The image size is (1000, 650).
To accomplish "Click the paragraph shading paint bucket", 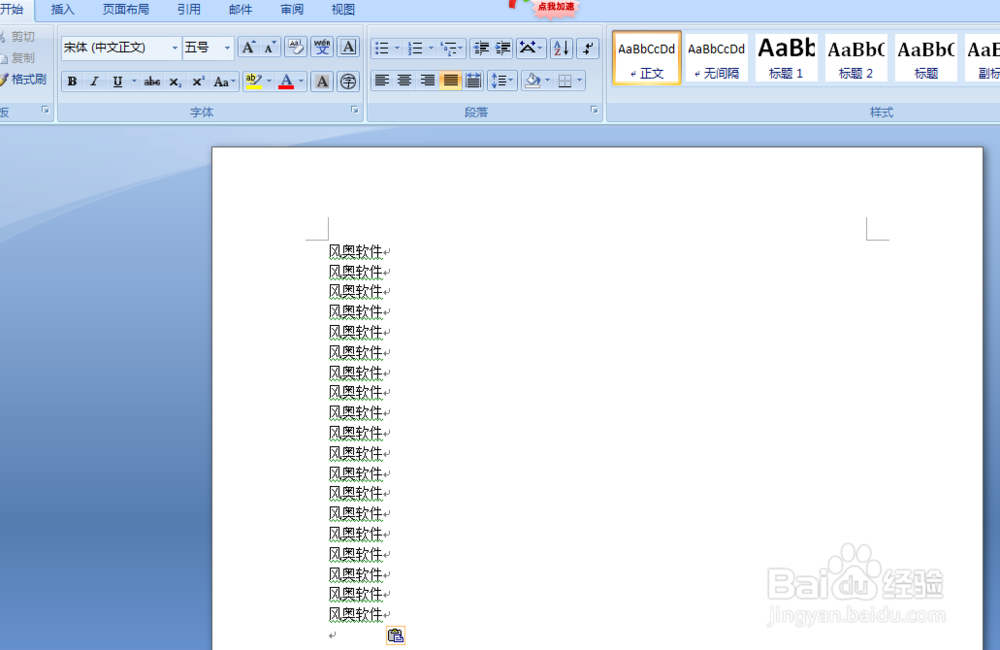I will (532, 80).
